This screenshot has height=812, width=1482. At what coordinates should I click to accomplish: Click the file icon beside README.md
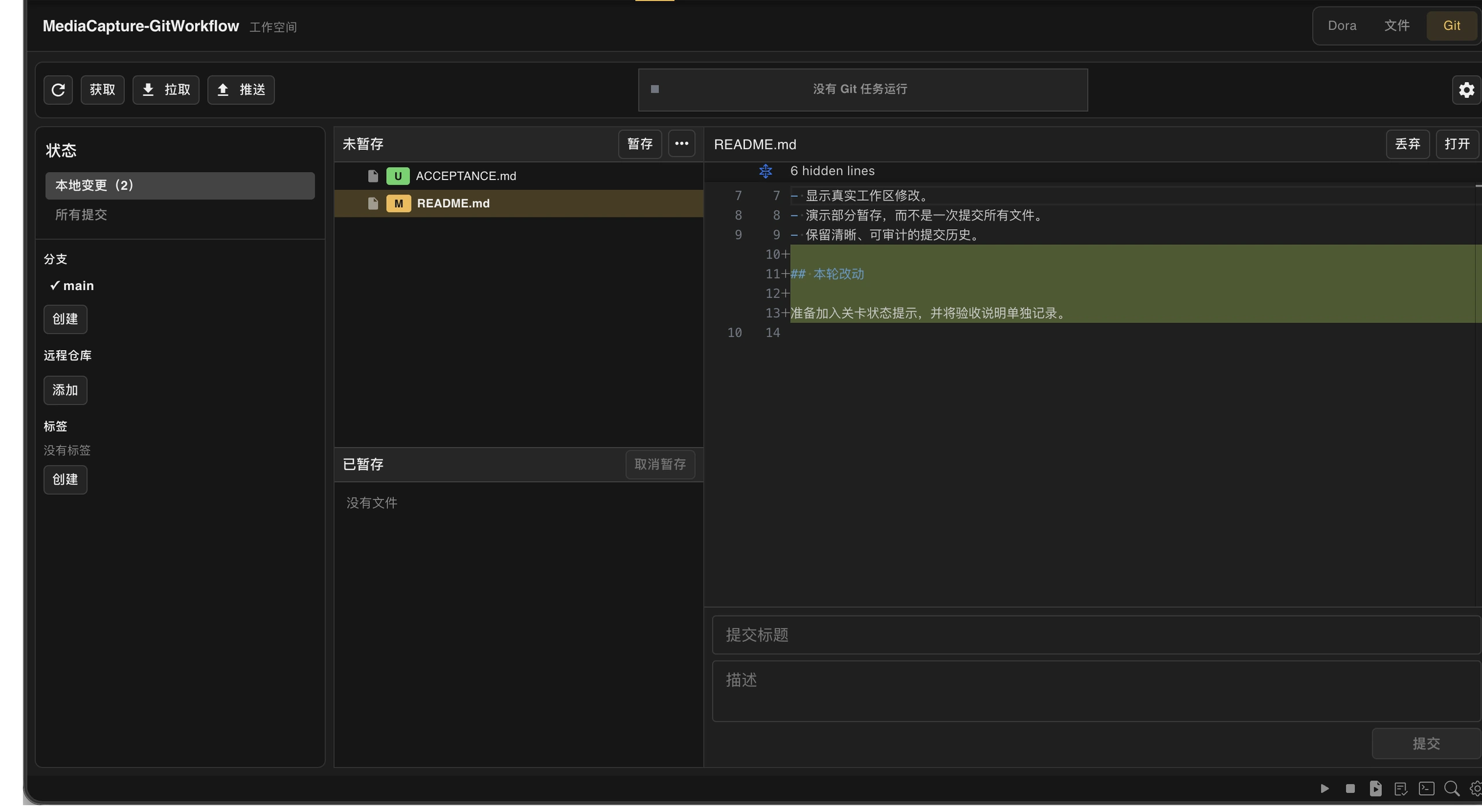tap(373, 204)
